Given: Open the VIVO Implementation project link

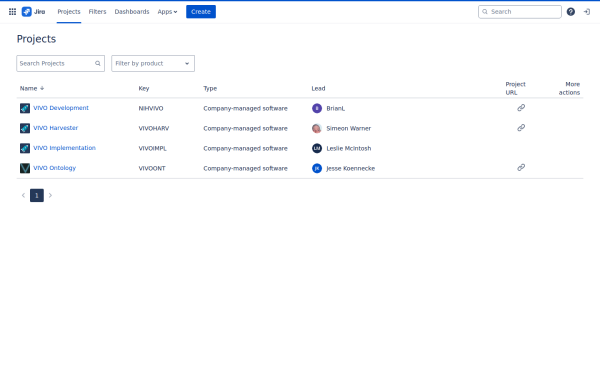Looking at the screenshot, I should [64, 148].
